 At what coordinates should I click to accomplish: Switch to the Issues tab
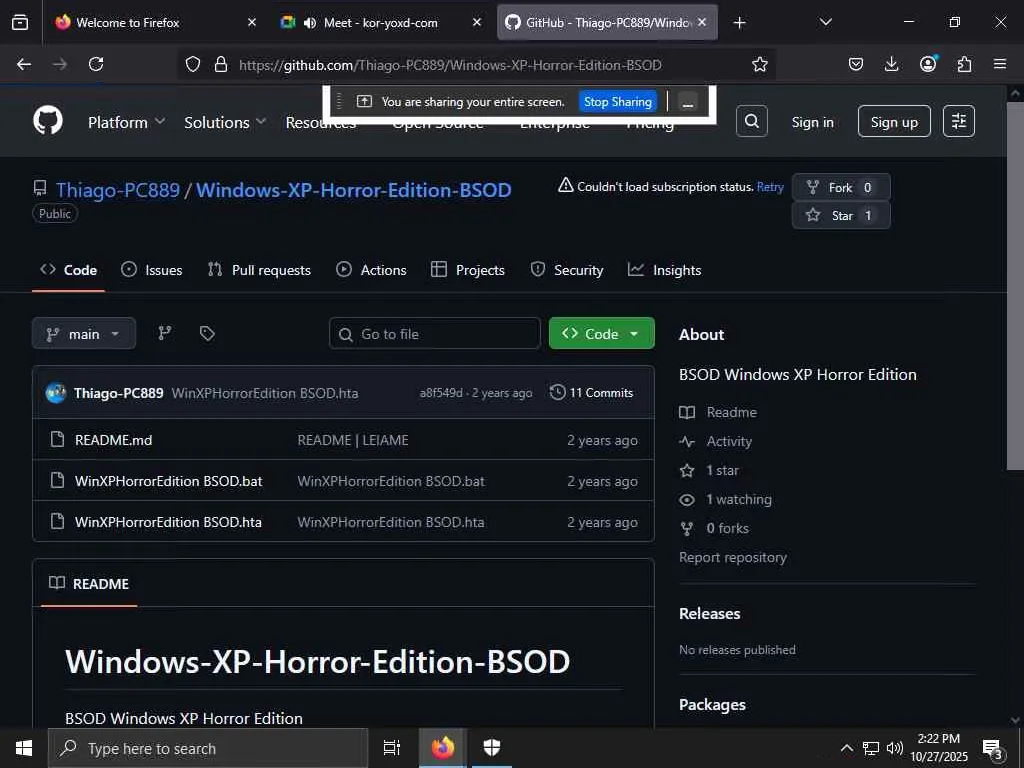point(152,270)
